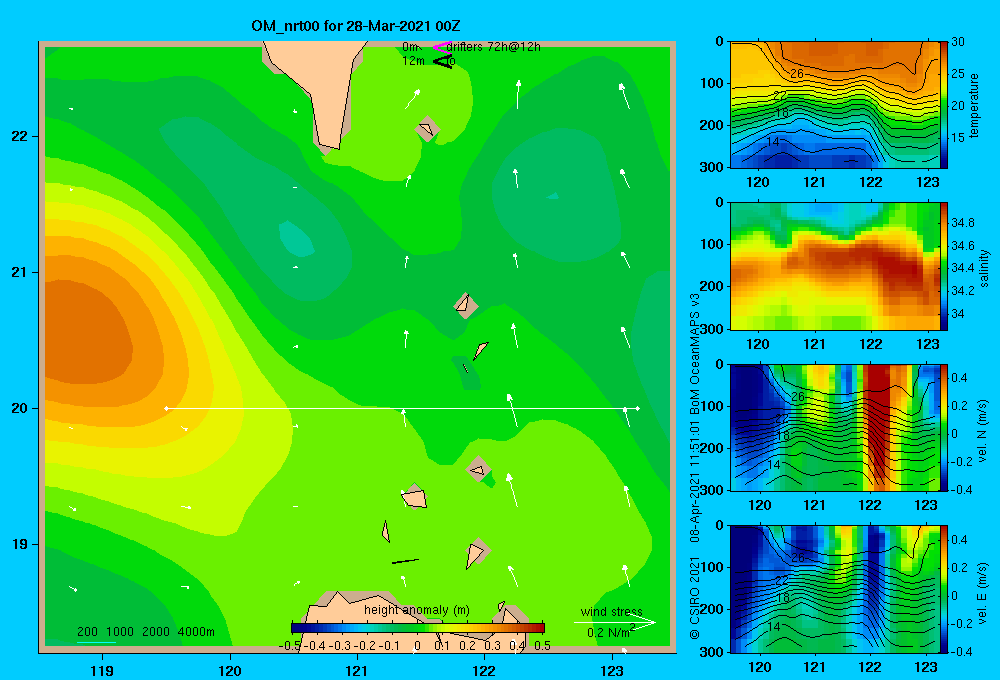Click the 'drifters 72h@12h' legend text
This screenshot has height=680, width=1000.
(x=494, y=47)
